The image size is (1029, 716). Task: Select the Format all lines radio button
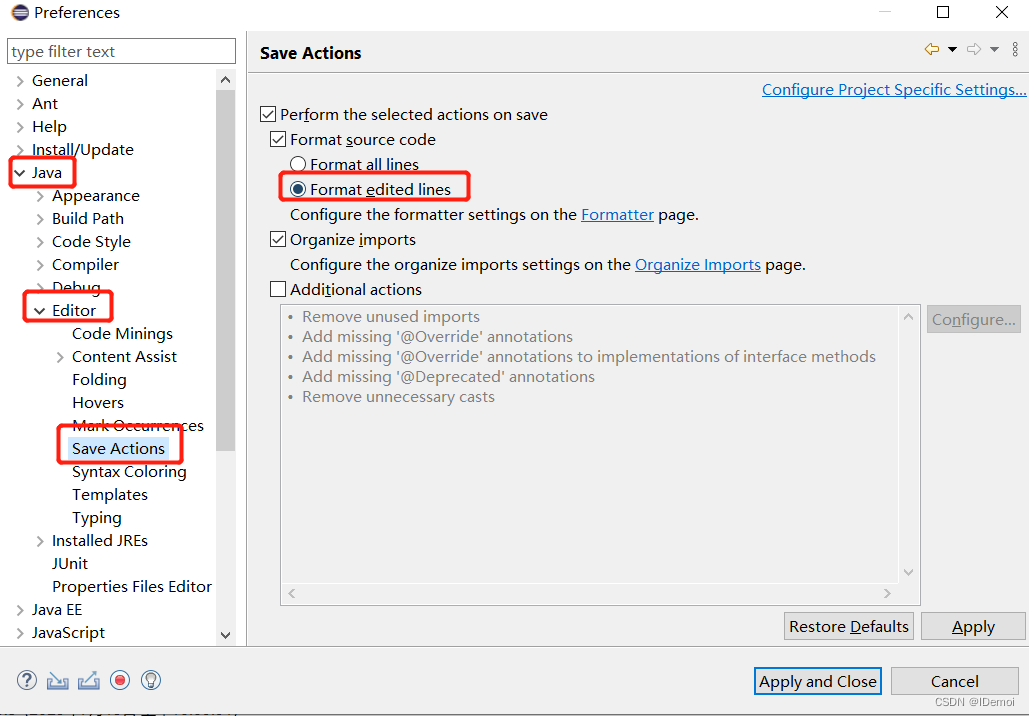(297, 163)
